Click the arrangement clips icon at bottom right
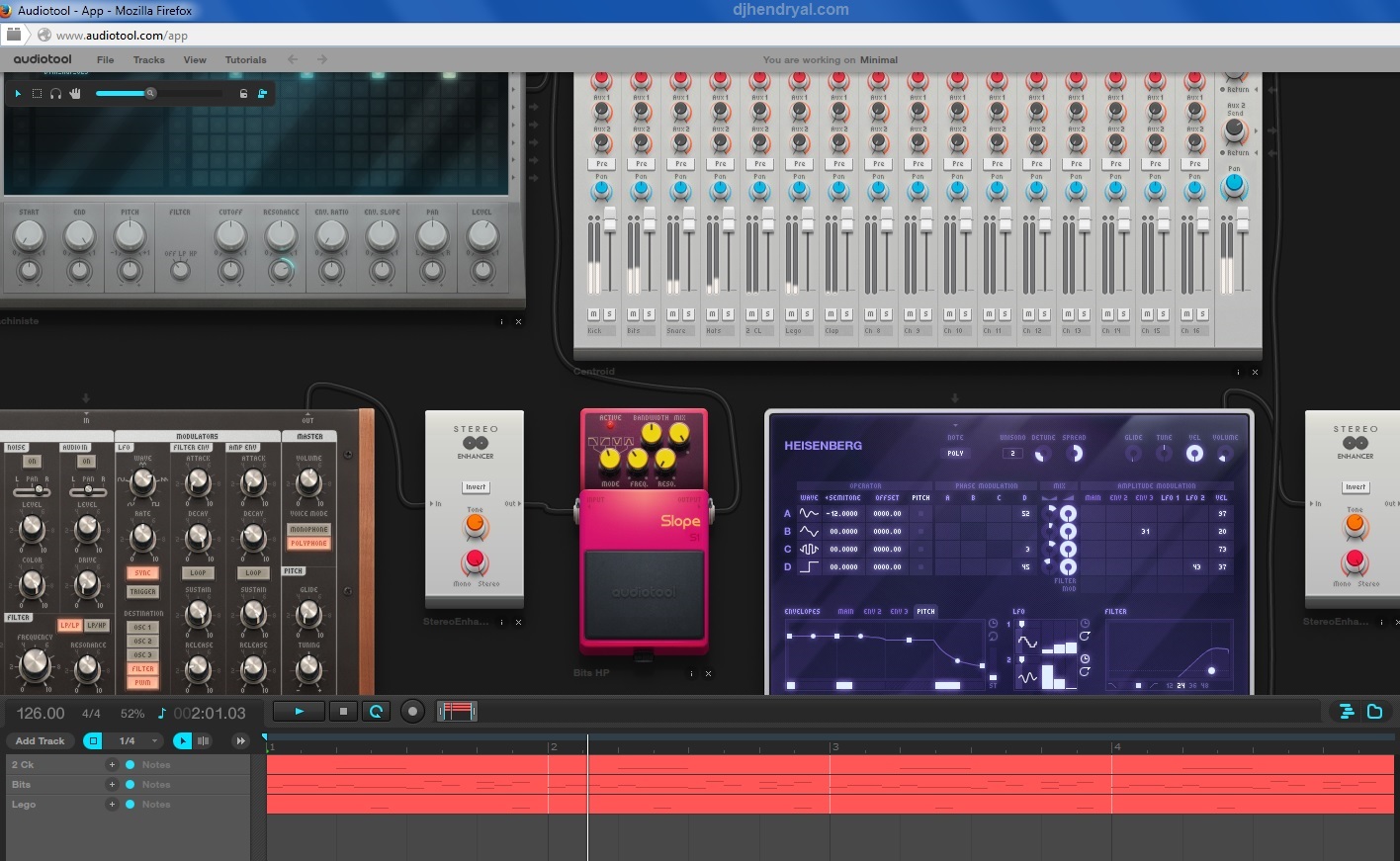Image resolution: width=1400 pixels, height=861 pixels. click(x=1347, y=711)
